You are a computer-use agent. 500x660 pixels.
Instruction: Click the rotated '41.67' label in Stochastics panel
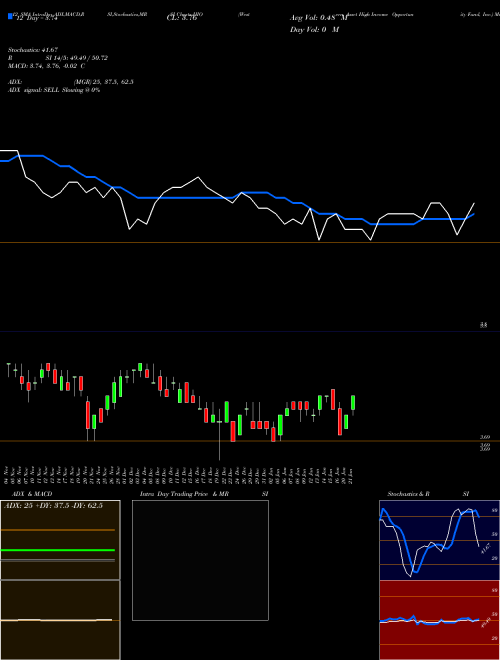point(485,548)
